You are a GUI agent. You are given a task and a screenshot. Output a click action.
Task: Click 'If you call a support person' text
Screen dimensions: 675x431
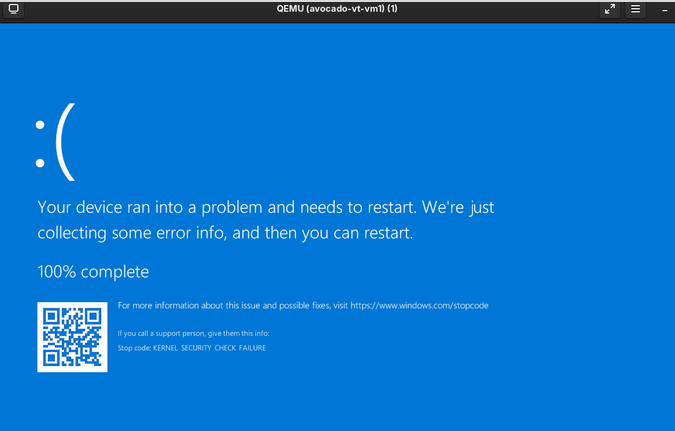click(x=193, y=334)
